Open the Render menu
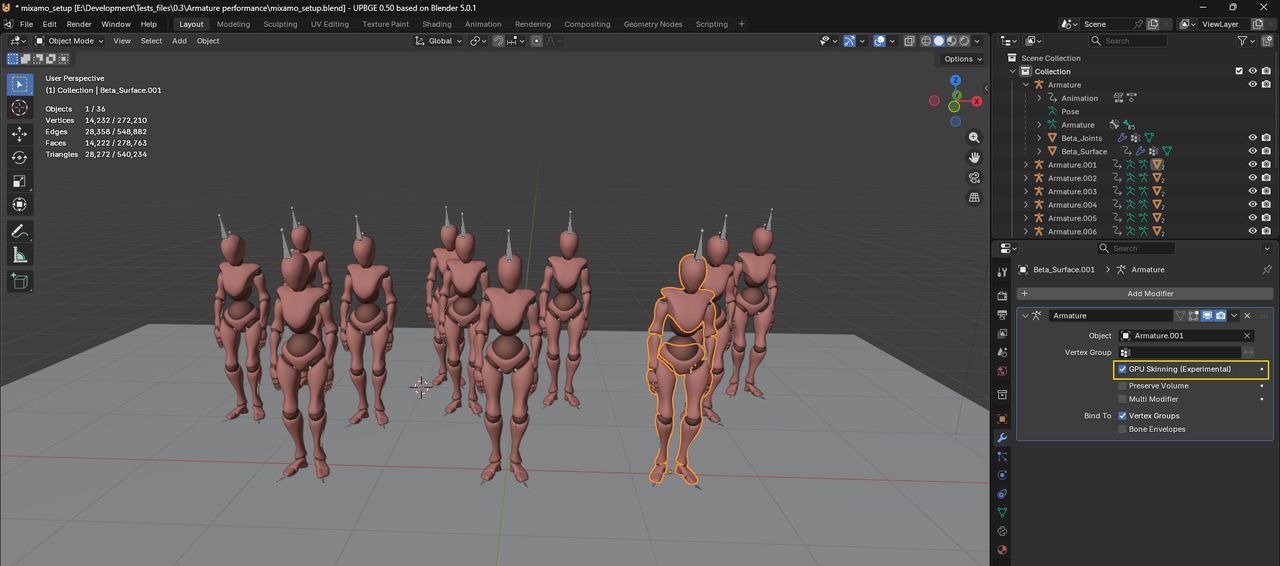 [x=79, y=24]
